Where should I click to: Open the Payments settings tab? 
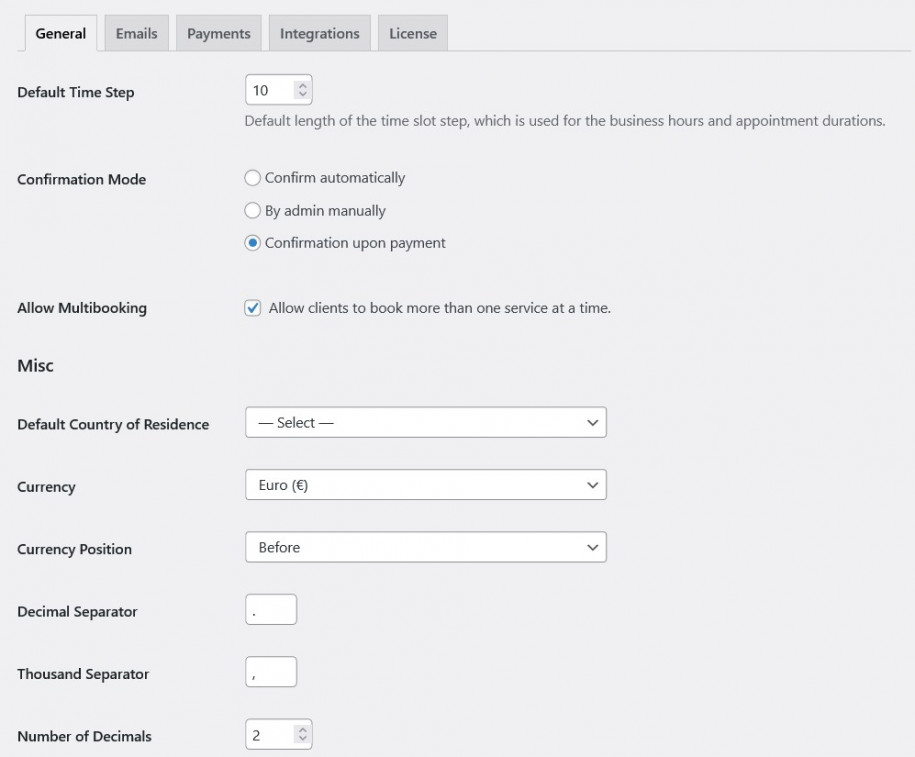click(218, 32)
